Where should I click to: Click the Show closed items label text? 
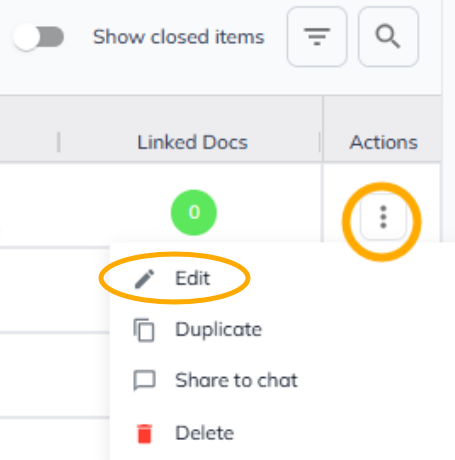pos(178,37)
